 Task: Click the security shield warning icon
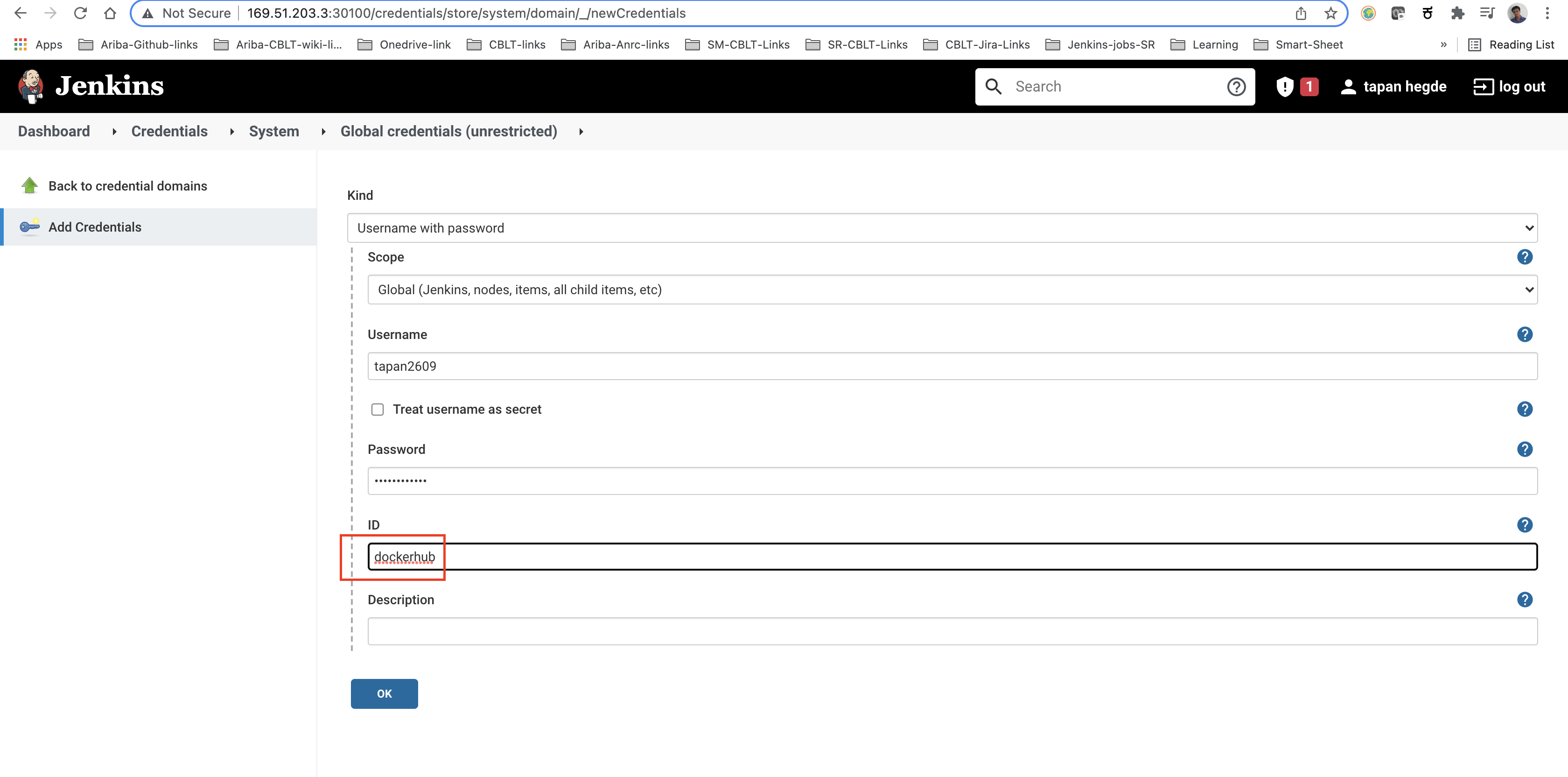(x=1284, y=86)
